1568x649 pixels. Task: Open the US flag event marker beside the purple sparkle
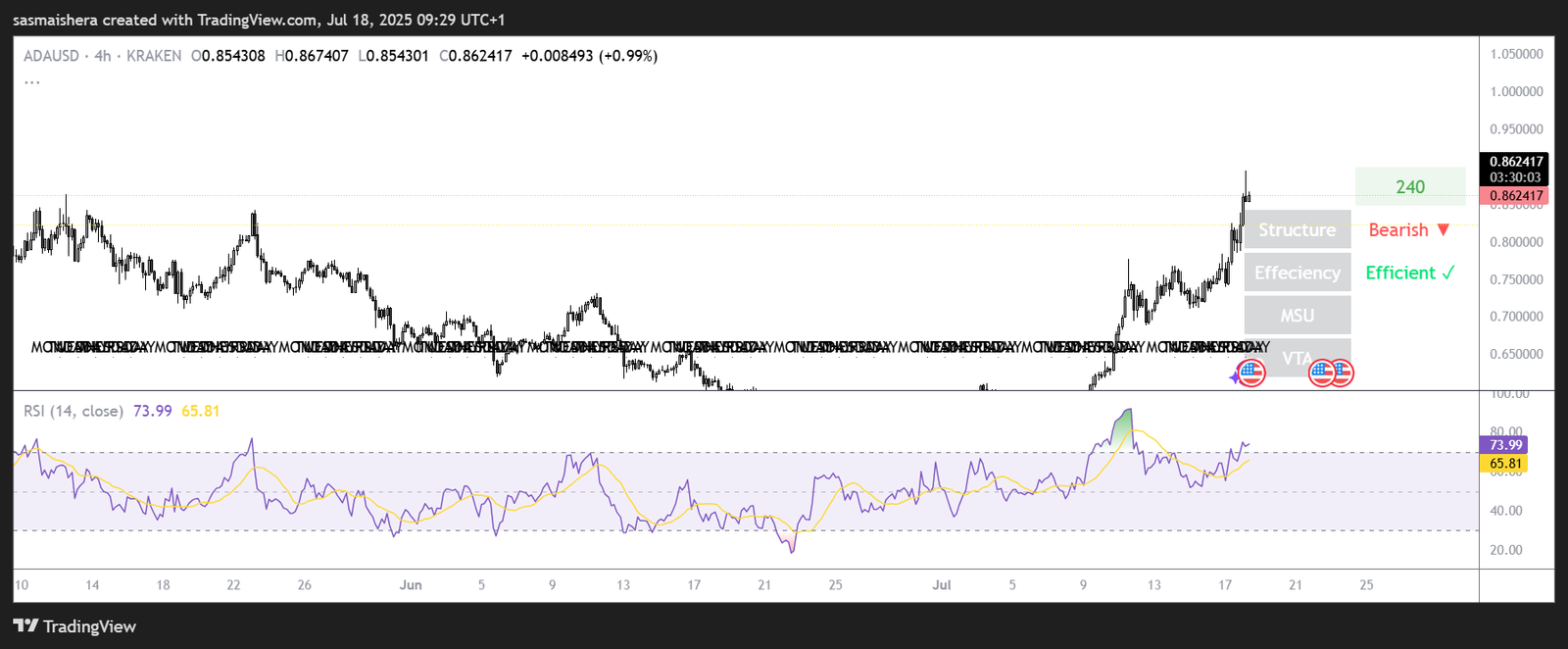[x=1251, y=373]
